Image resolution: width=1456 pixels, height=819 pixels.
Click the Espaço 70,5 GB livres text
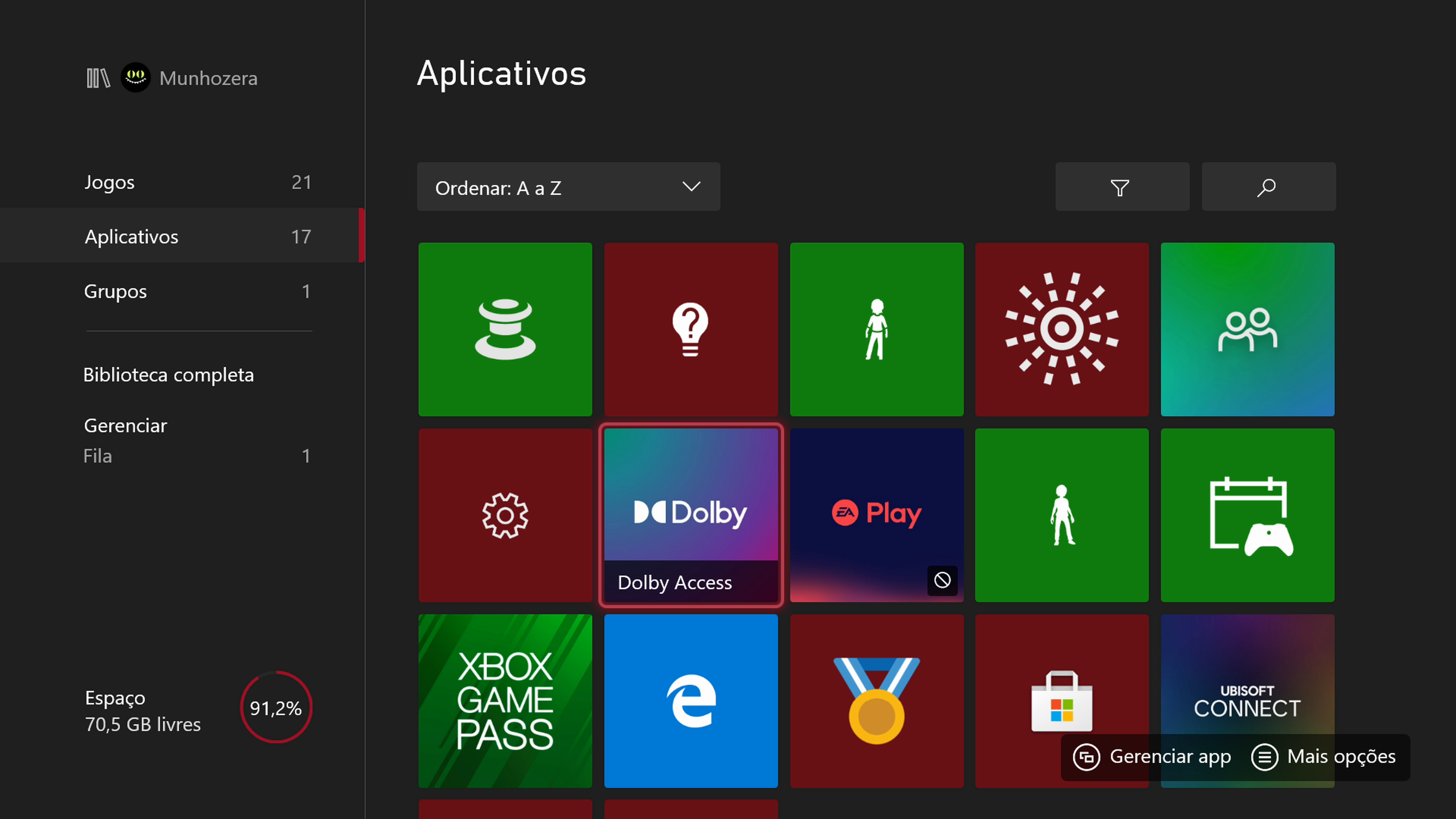(143, 711)
